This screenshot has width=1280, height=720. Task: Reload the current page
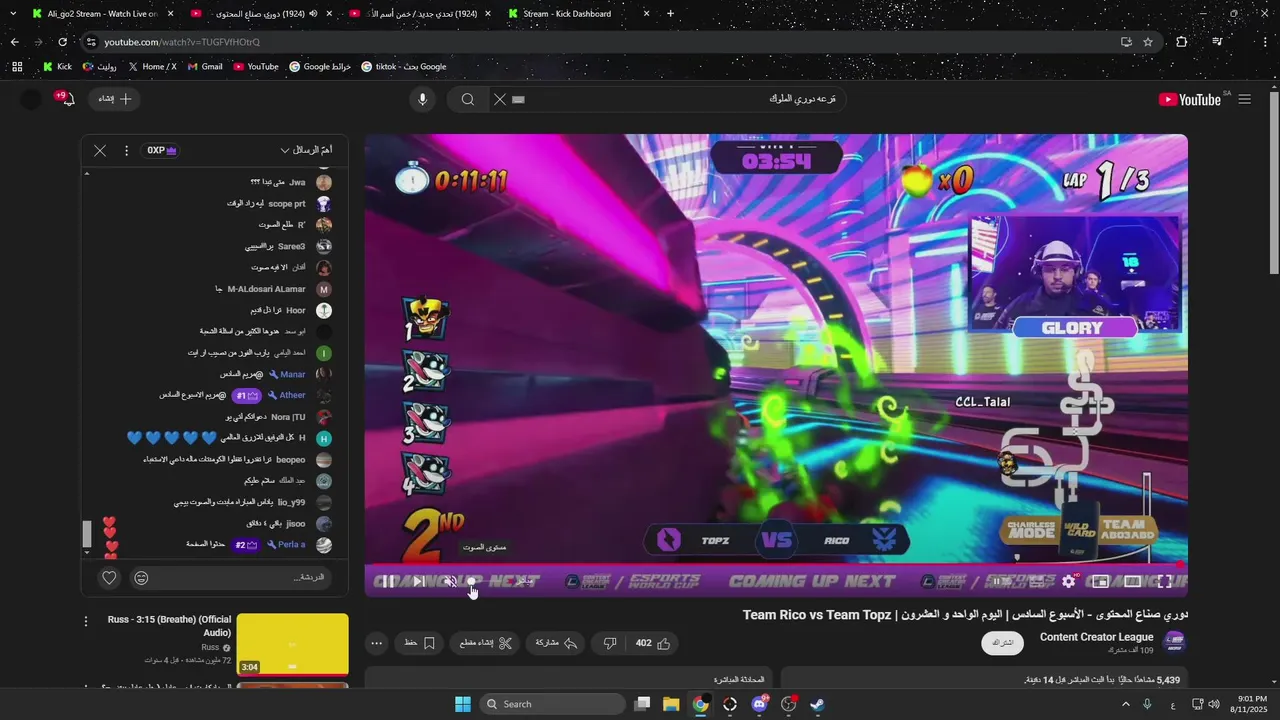[62, 42]
